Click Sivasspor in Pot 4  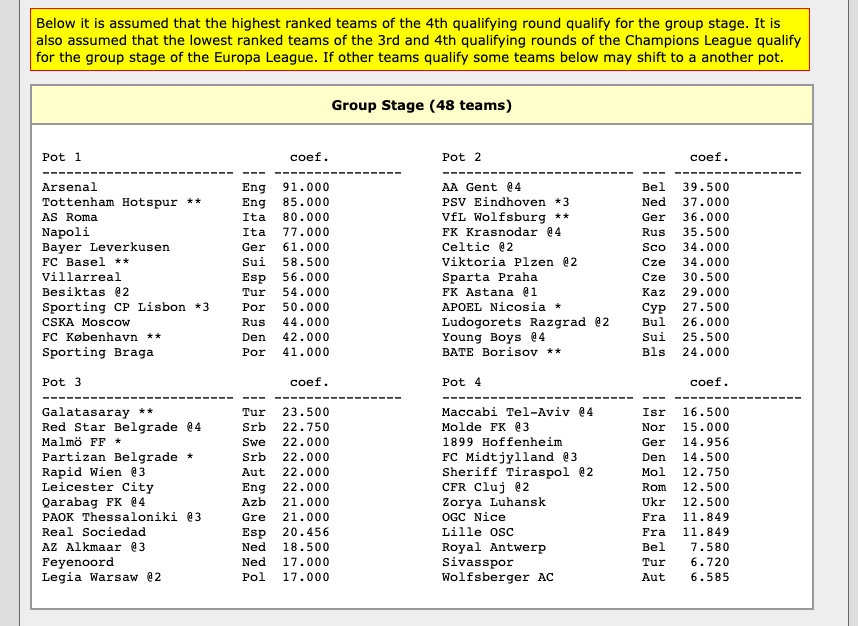click(x=478, y=563)
